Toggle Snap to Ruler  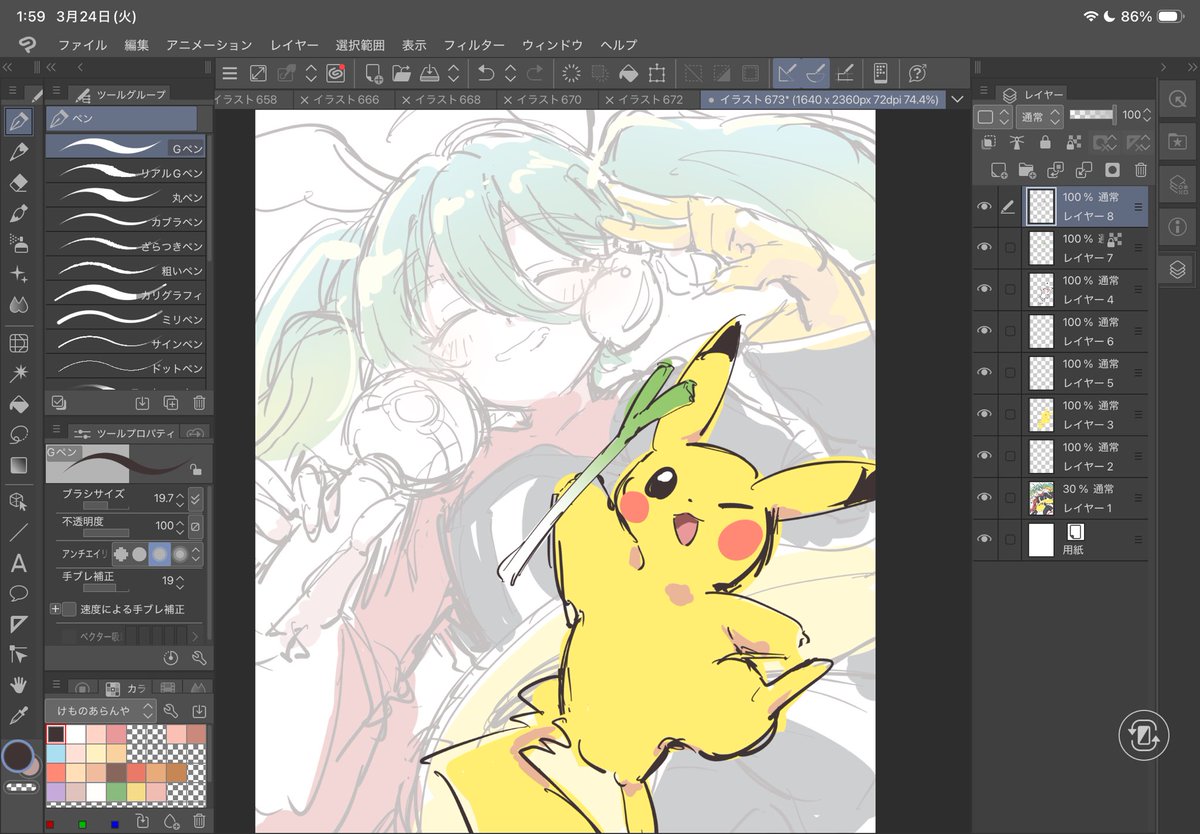788,72
